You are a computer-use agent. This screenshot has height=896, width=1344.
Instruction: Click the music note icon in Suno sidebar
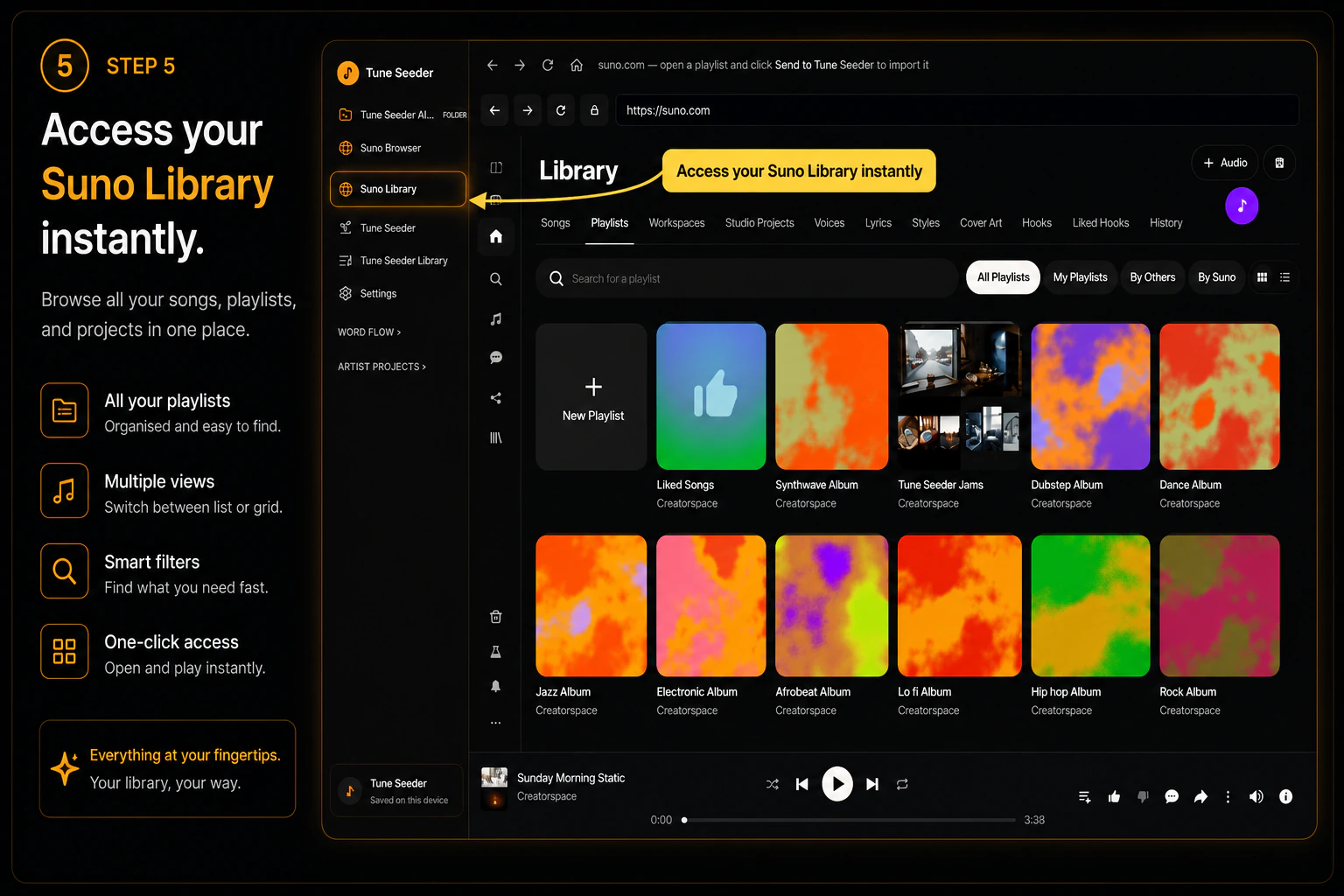click(x=496, y=319)
